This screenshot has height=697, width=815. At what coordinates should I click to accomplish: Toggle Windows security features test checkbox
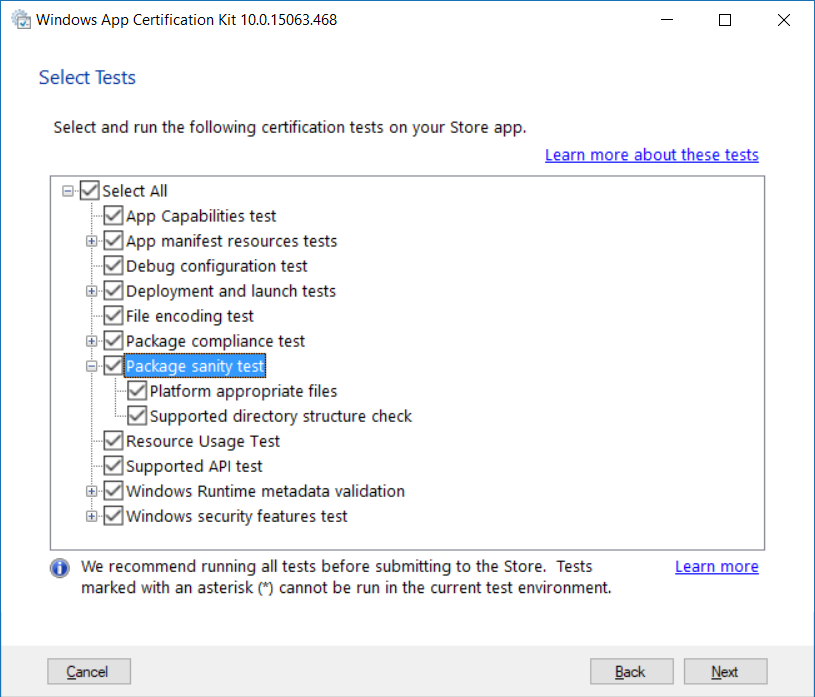(113, 516)
